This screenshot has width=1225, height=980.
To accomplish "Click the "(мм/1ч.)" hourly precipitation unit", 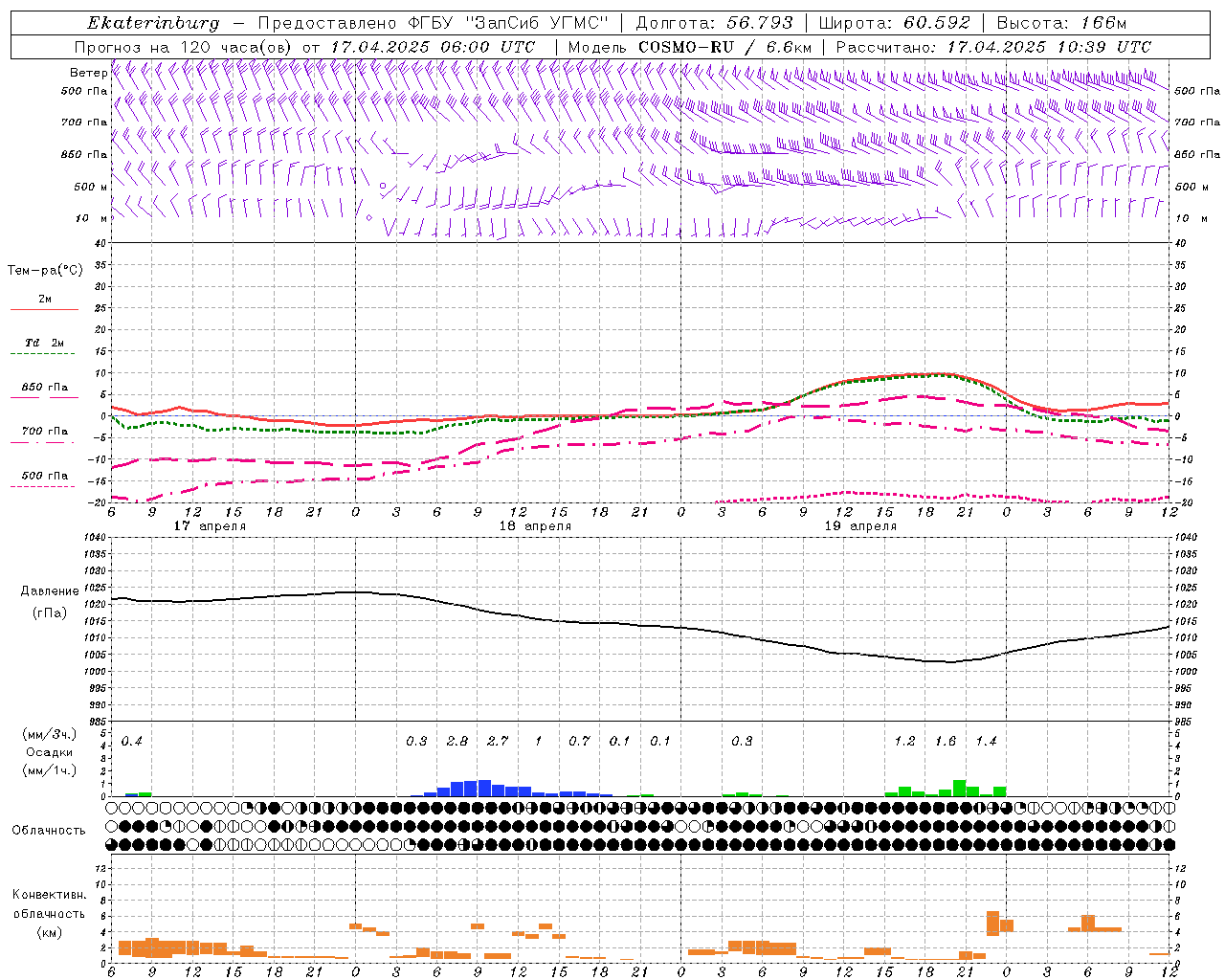I will pos(50,769).
